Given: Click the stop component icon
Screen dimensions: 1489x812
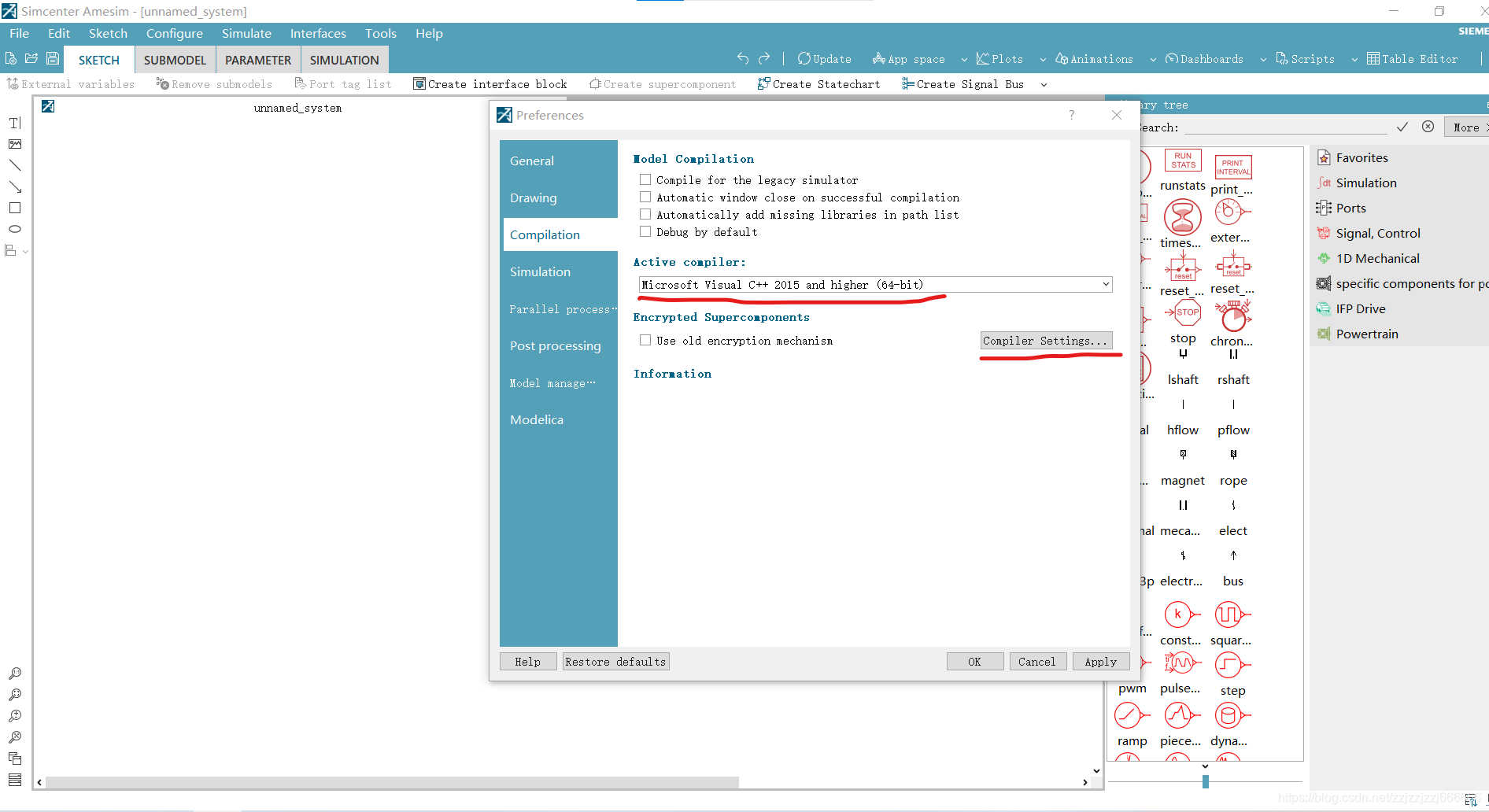Looking at the screenshot, I should (1183, 312).
